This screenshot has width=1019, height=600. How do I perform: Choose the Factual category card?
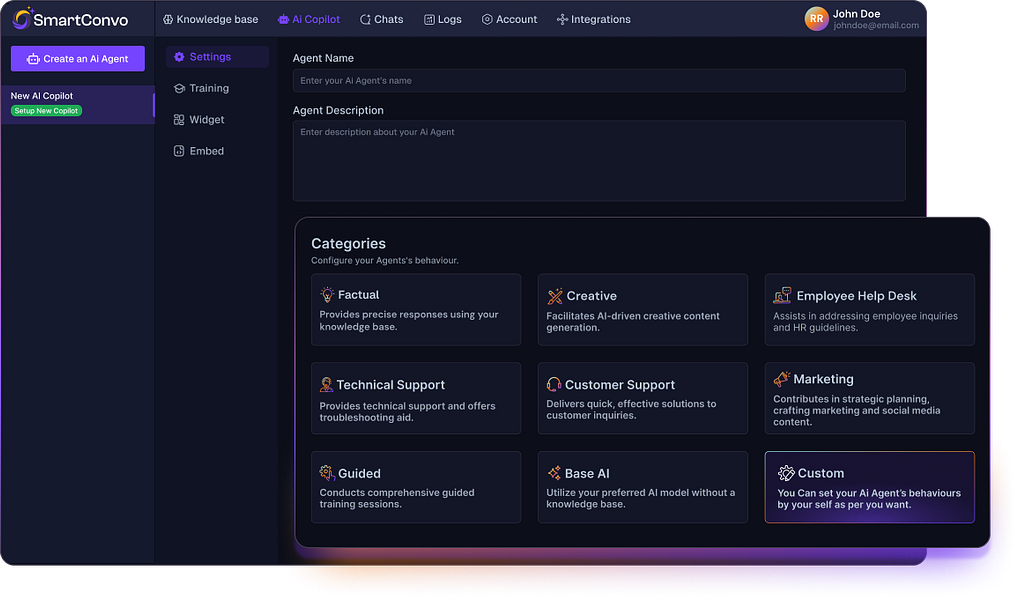(x=416, y=309)
